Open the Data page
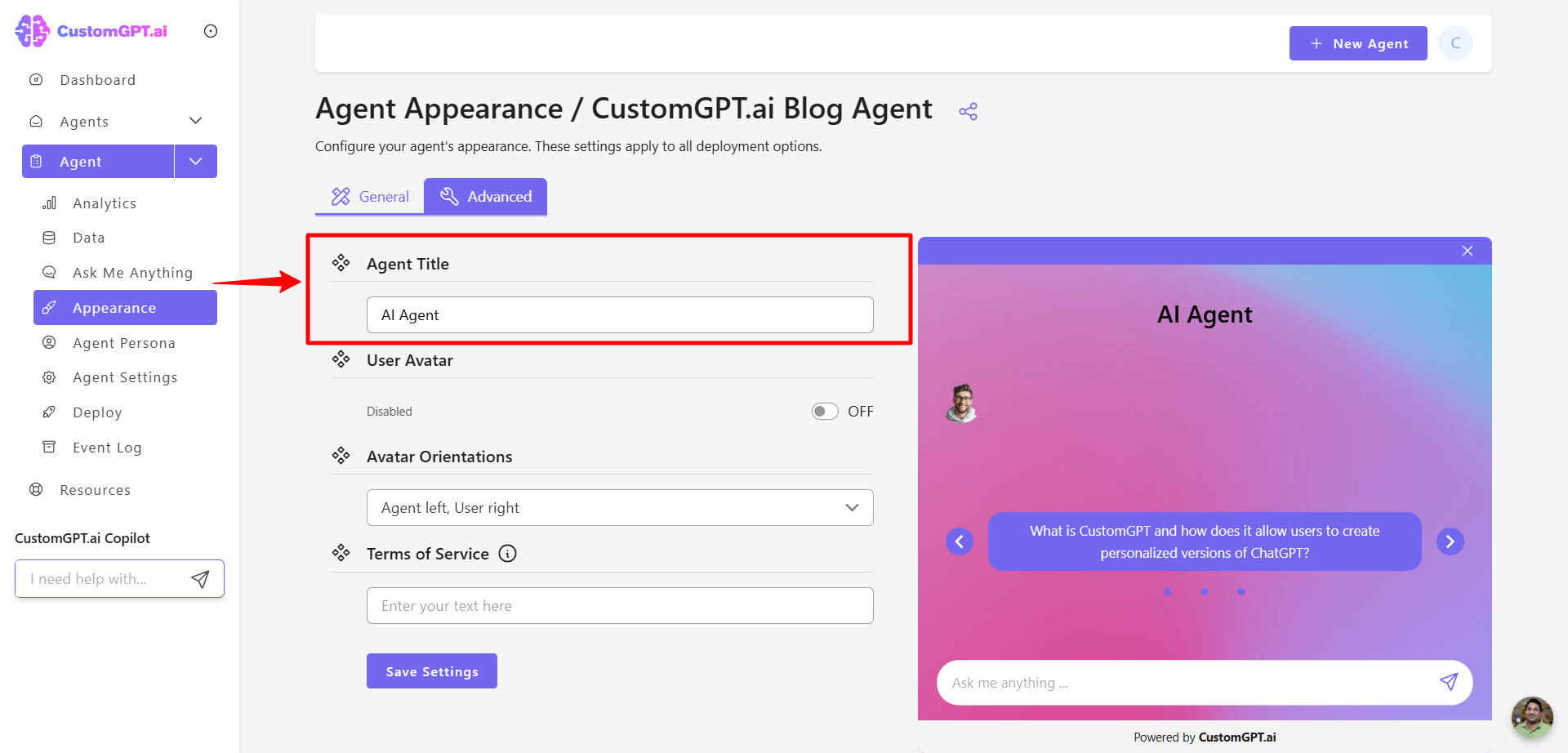The image size is (1568, 753). point(88,238)
